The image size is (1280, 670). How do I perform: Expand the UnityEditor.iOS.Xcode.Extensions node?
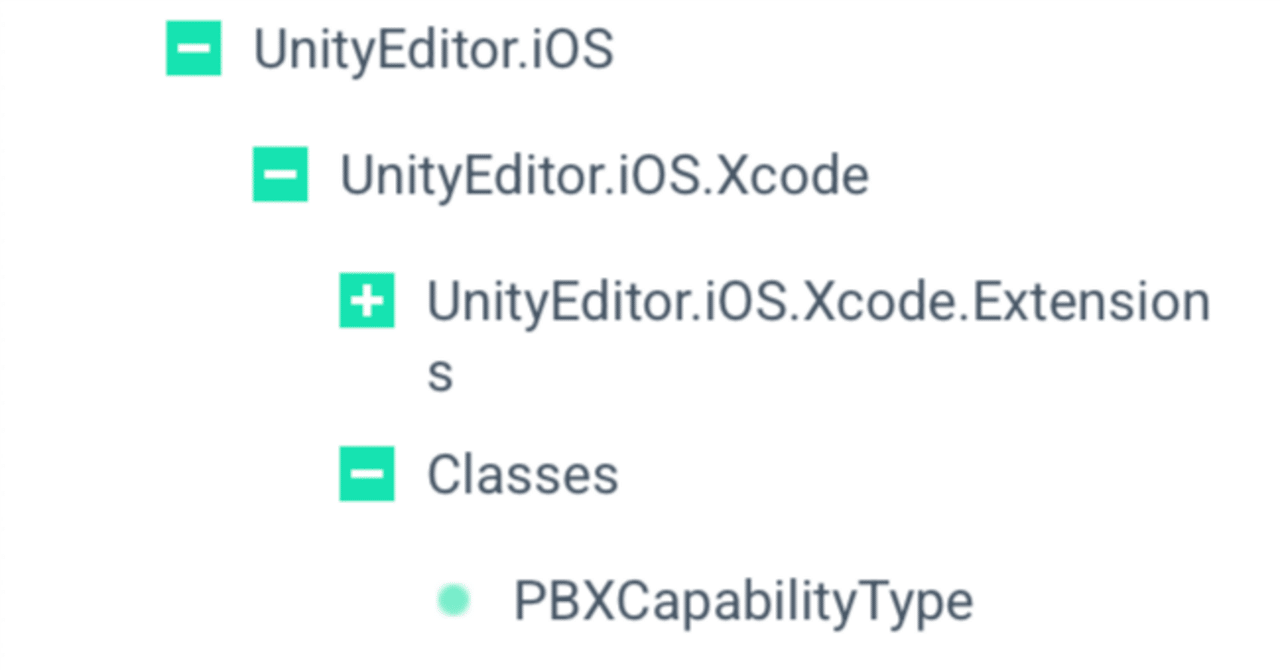[x=367, y=299]
